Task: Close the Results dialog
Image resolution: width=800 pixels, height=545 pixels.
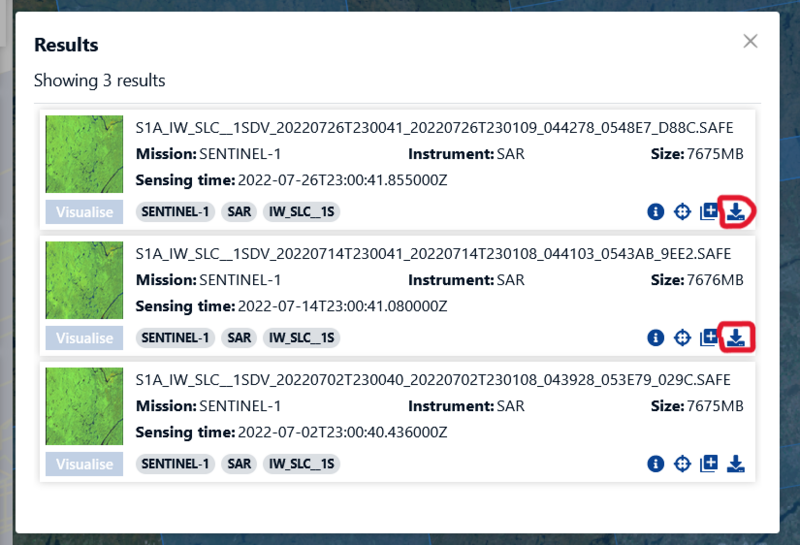Action: coord(750,41)
